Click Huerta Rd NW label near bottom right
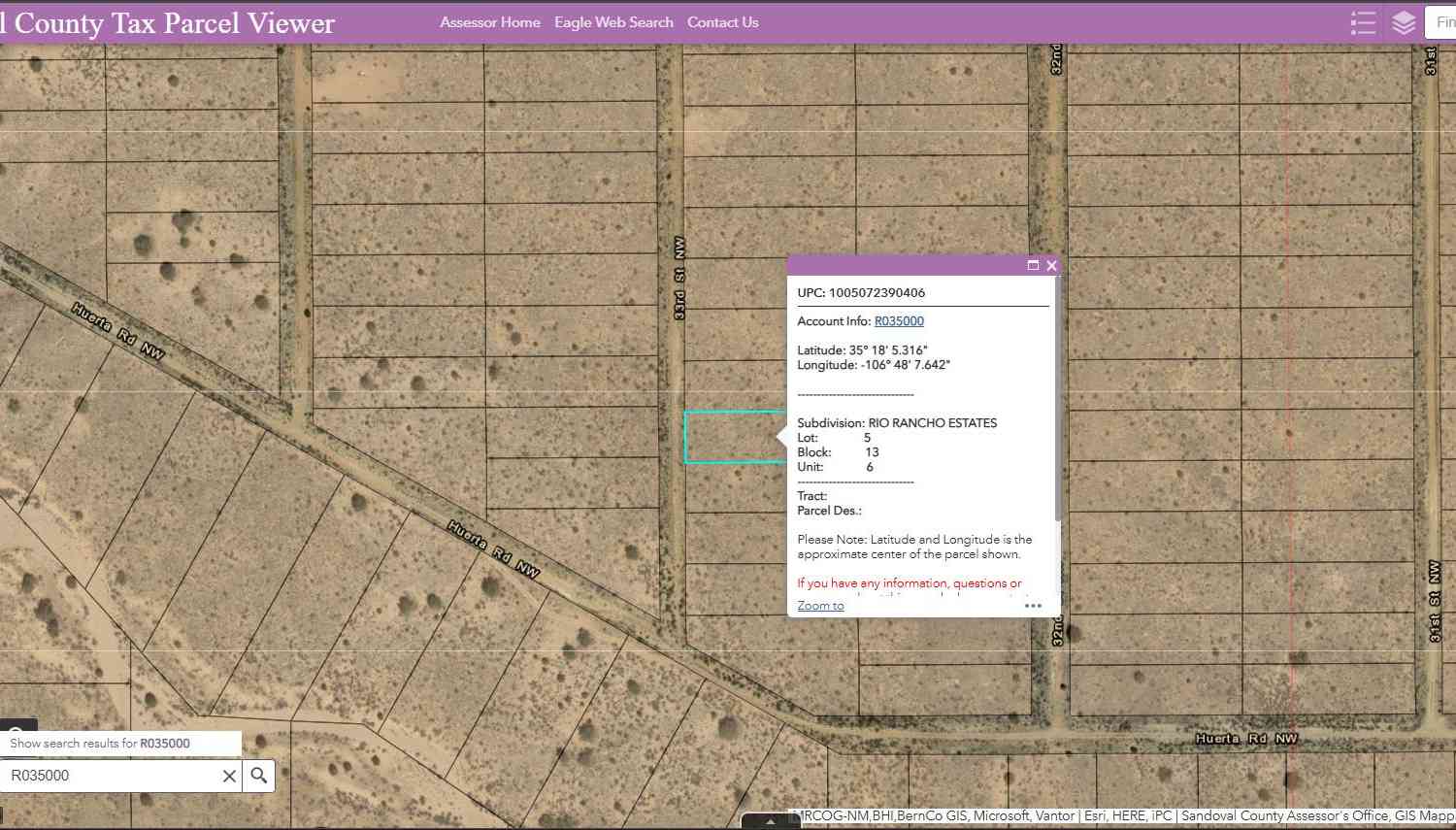Screen dimensions: 1456x830 [x=1246, y=739]
